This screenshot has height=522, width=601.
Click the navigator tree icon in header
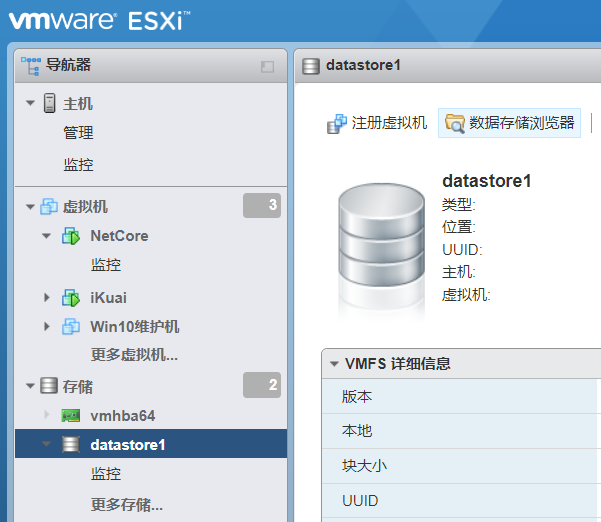[x=31, y=66]
